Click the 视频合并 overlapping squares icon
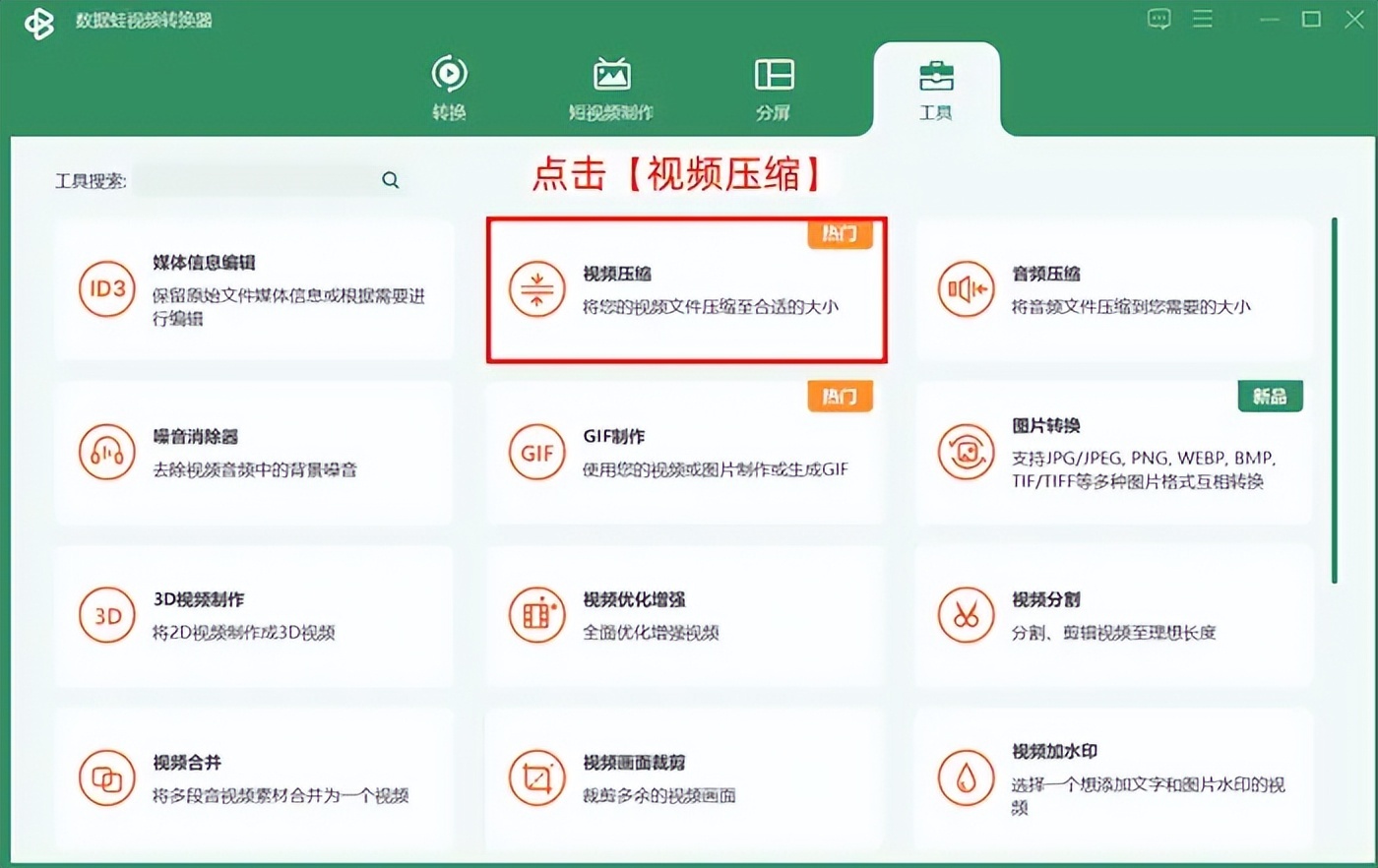 point(106,778)
